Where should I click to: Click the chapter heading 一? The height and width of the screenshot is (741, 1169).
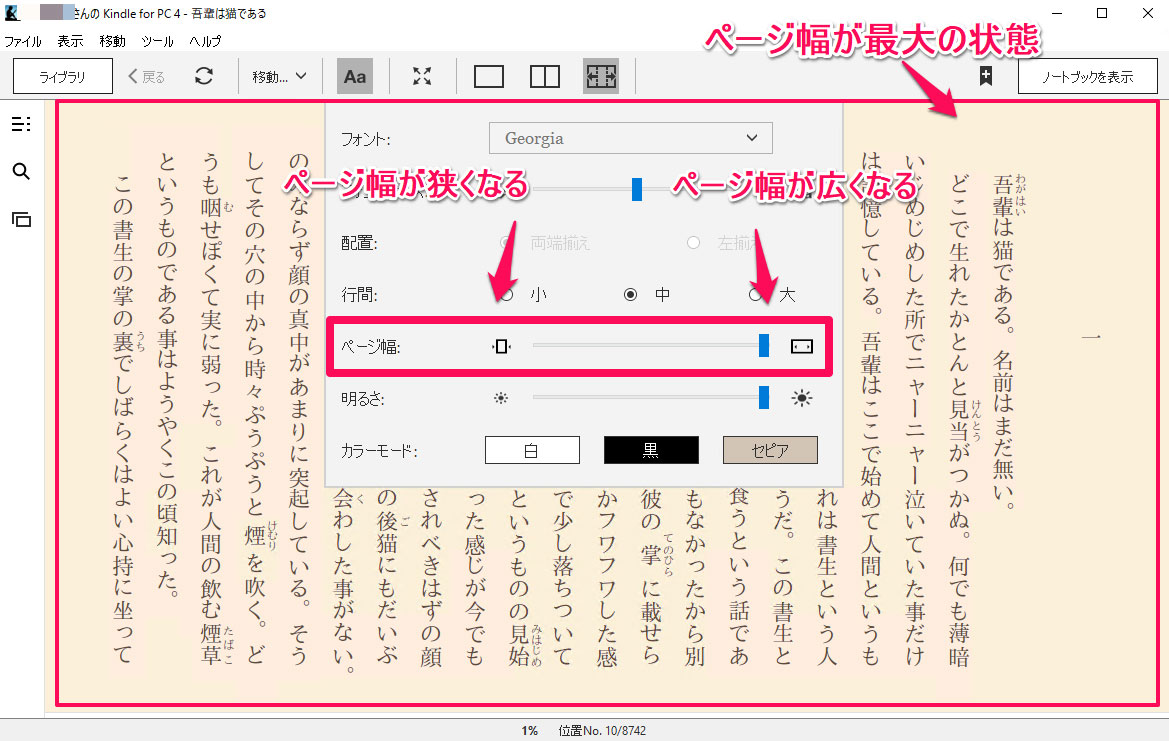pos(1091,338)
